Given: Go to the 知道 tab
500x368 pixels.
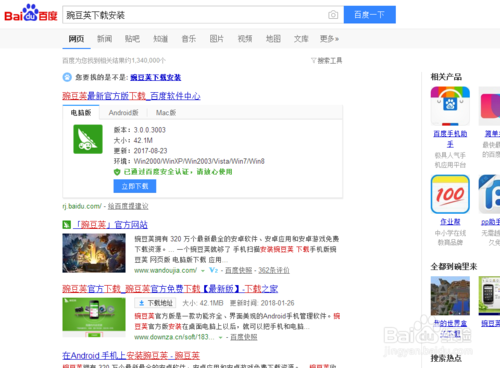Looking at the screenshot, I should (160, 39).
